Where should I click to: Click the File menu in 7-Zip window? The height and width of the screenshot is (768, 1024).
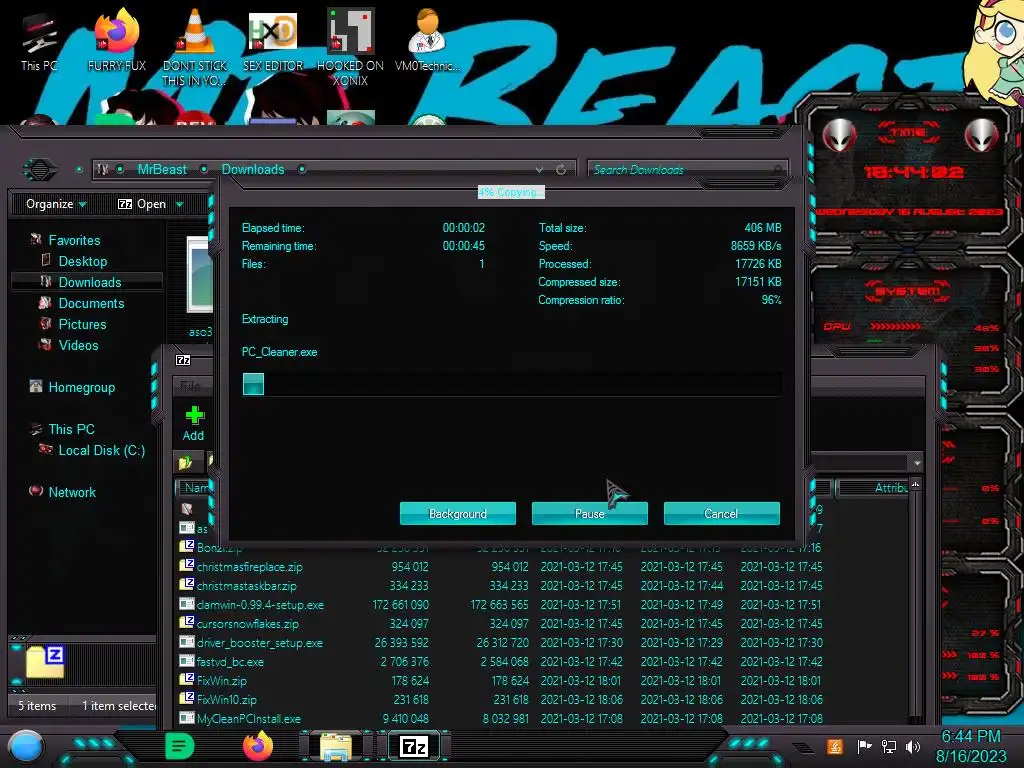point(190,385)
